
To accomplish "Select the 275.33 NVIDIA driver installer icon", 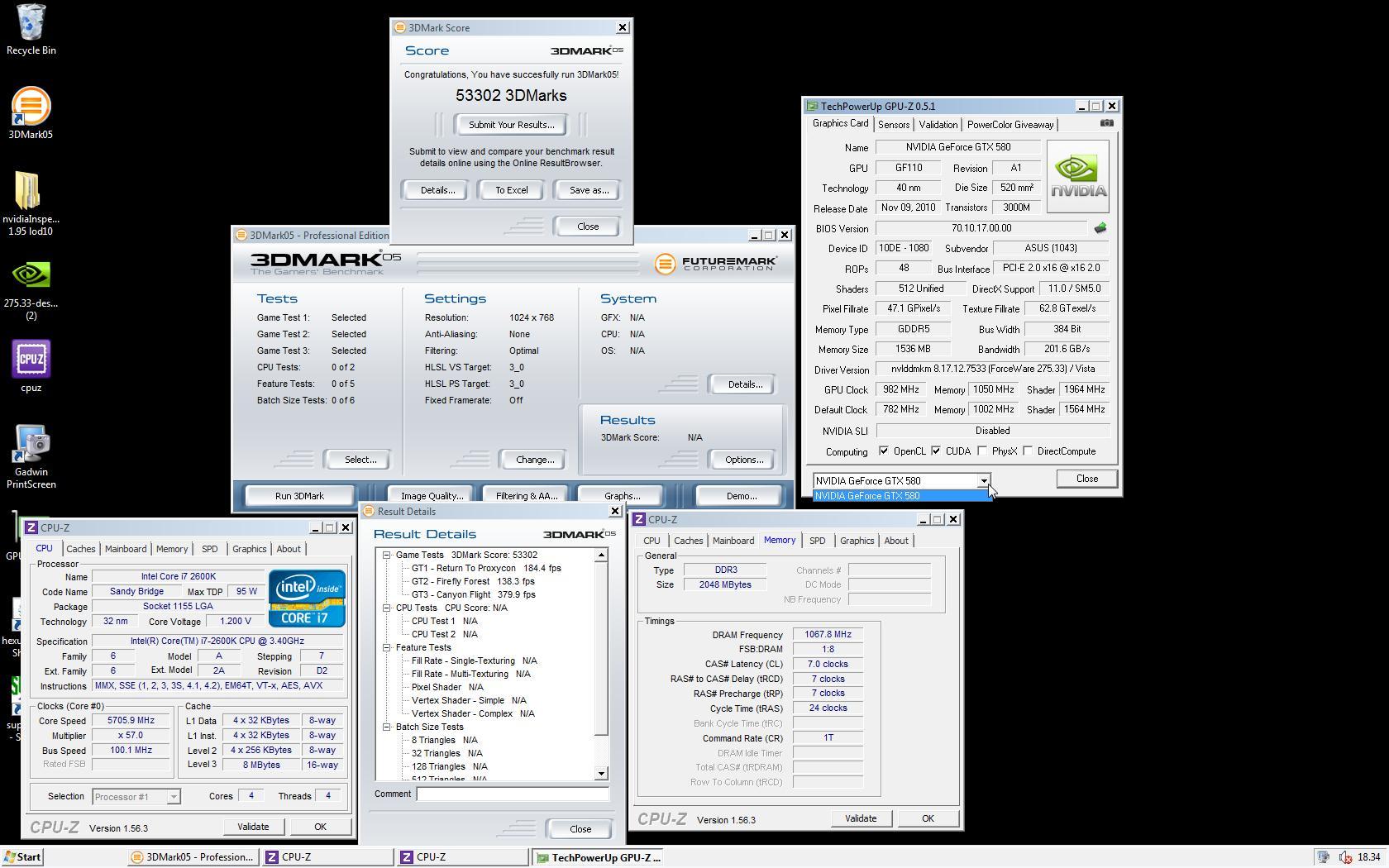I will (31, 289).
